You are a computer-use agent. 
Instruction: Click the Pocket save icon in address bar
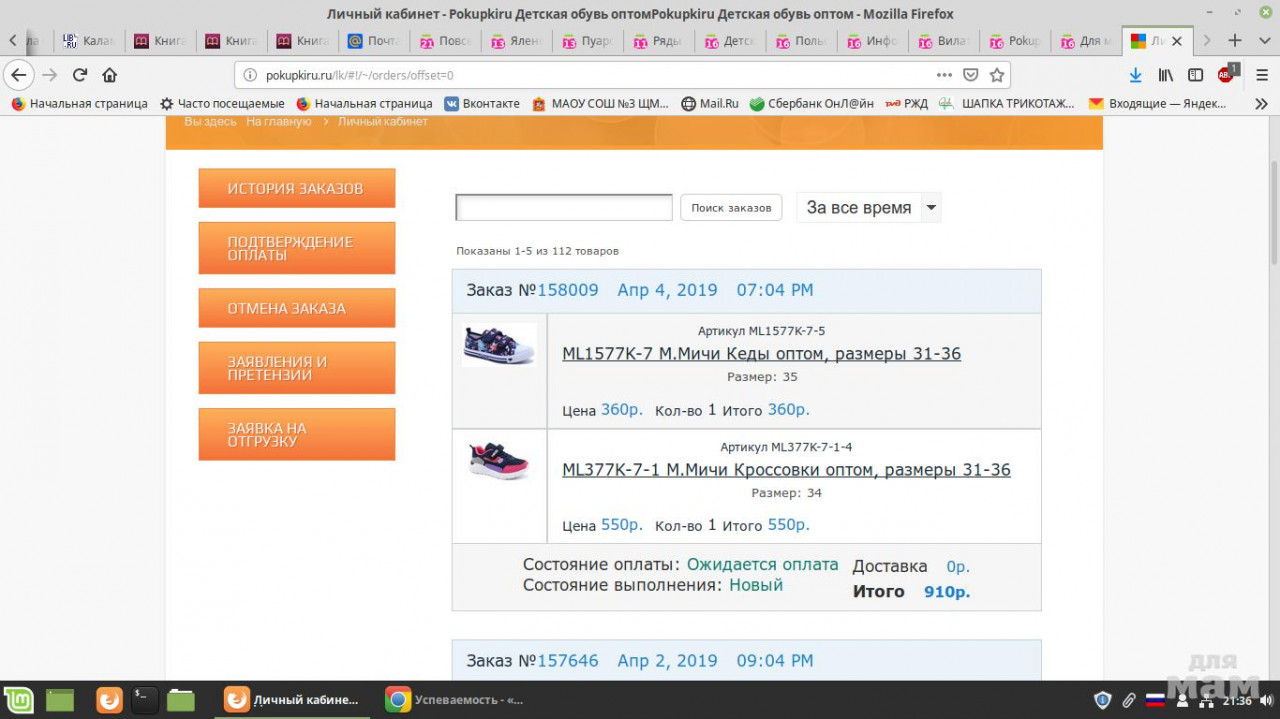[970, 75]
